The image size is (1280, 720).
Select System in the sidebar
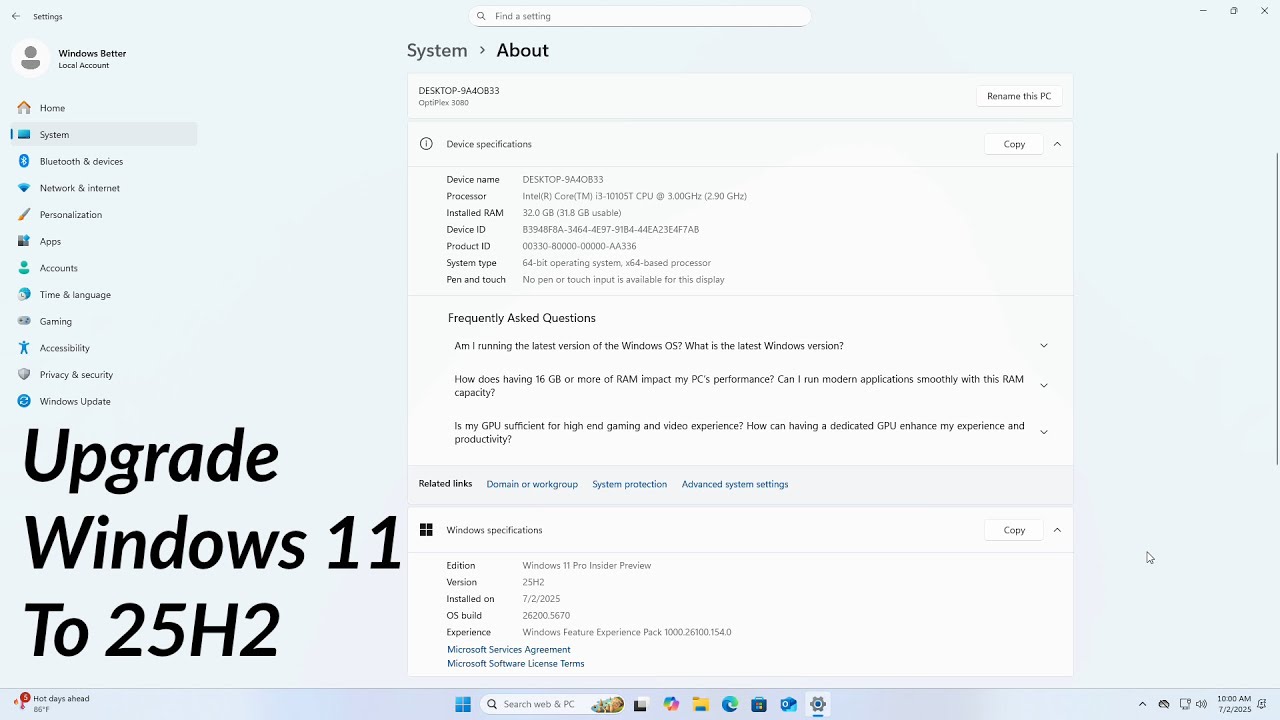click(104, 134)
